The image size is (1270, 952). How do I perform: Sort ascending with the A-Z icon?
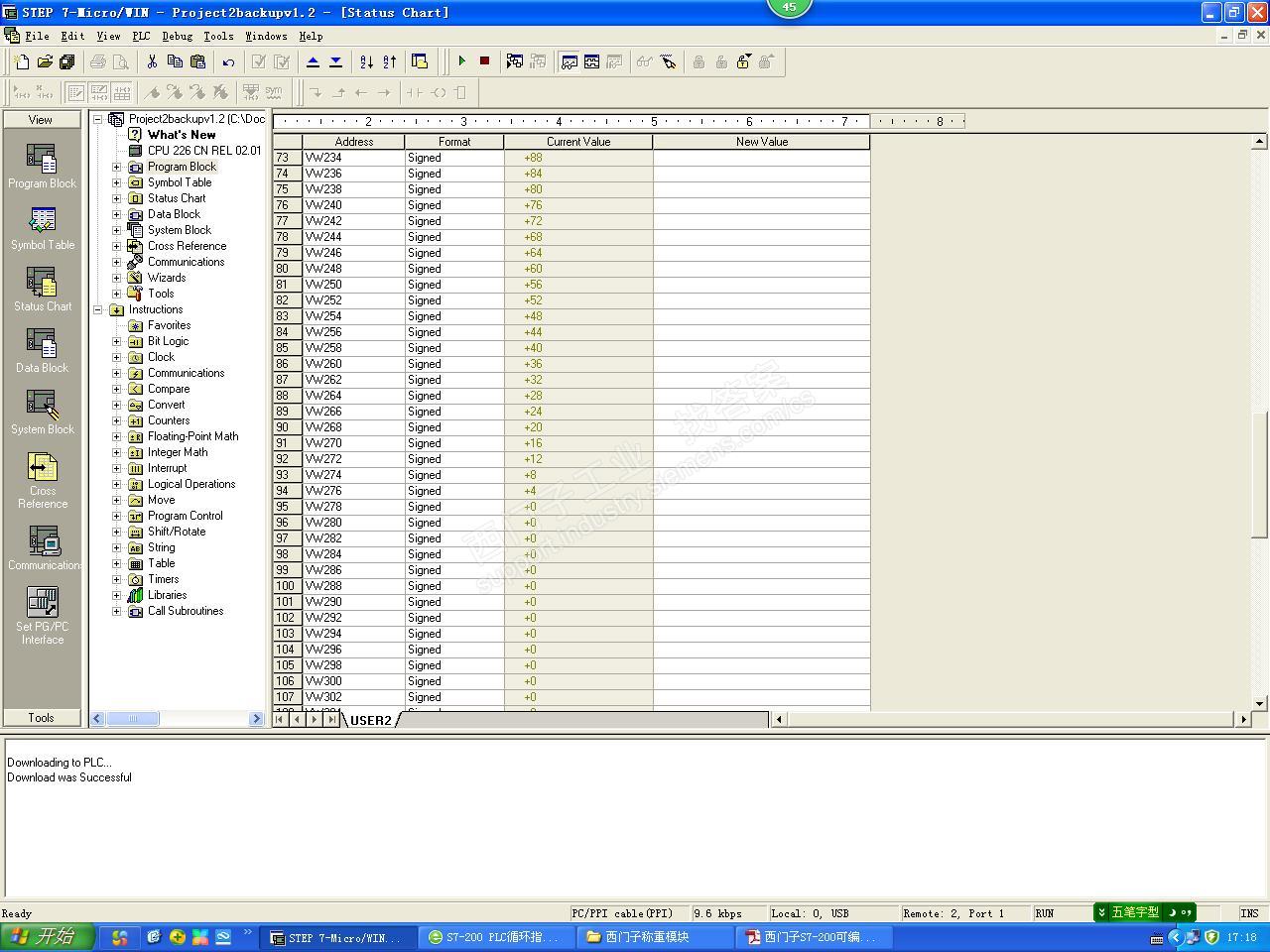tap(366, 61)
